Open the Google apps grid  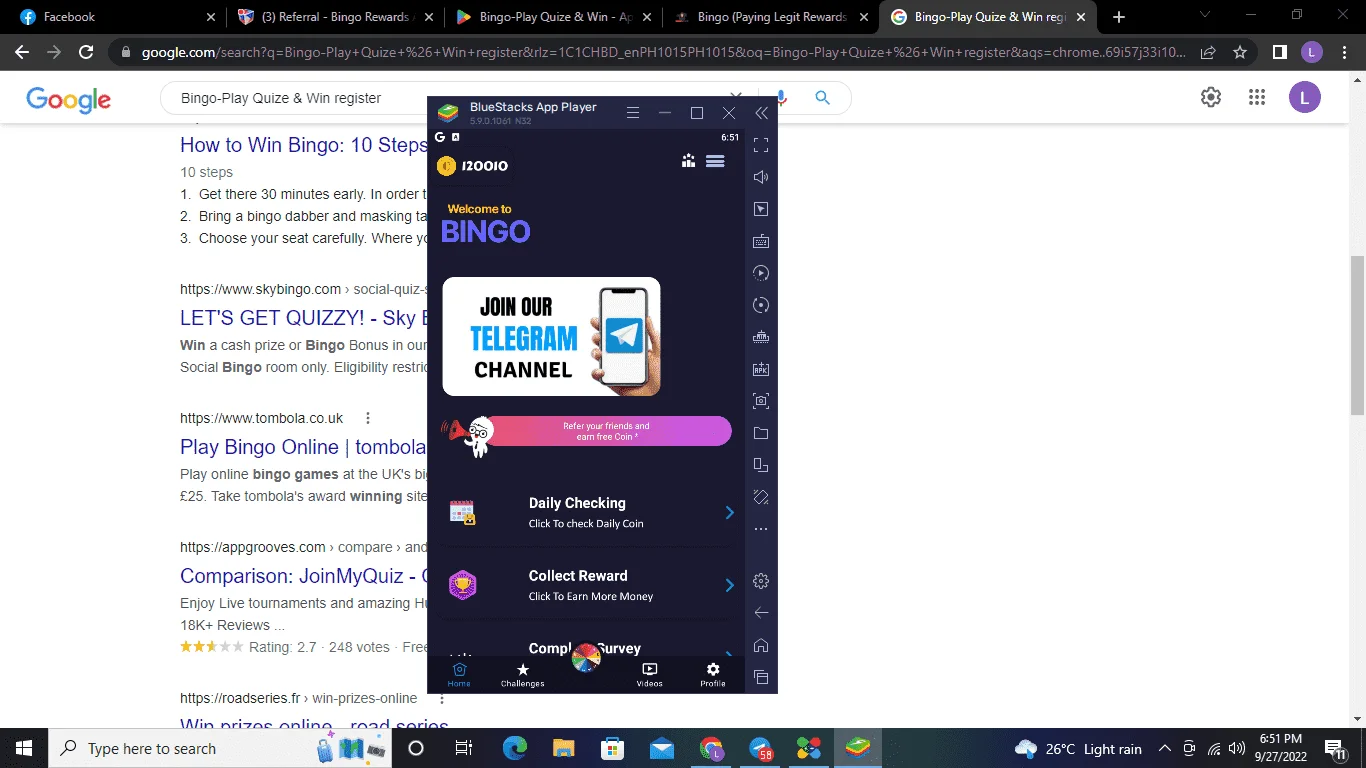coord(1257,97)
